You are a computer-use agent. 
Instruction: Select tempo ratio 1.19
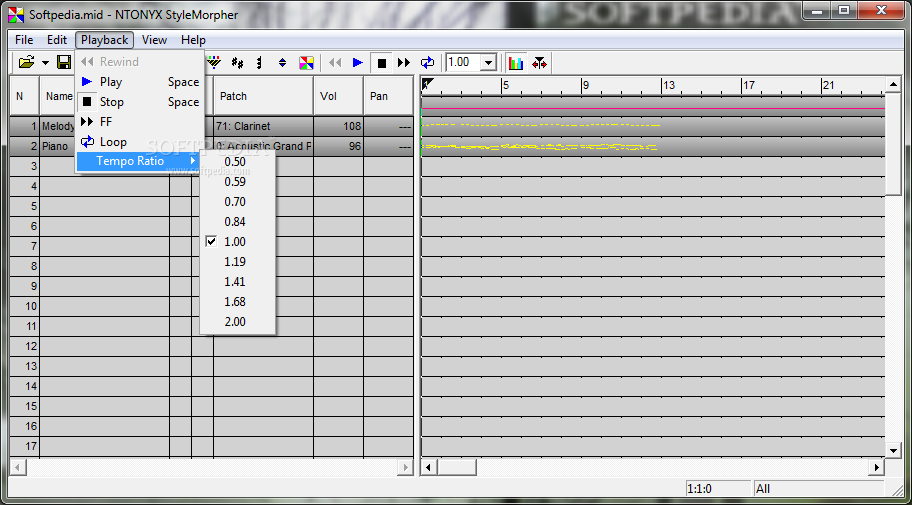coord(237,262)
